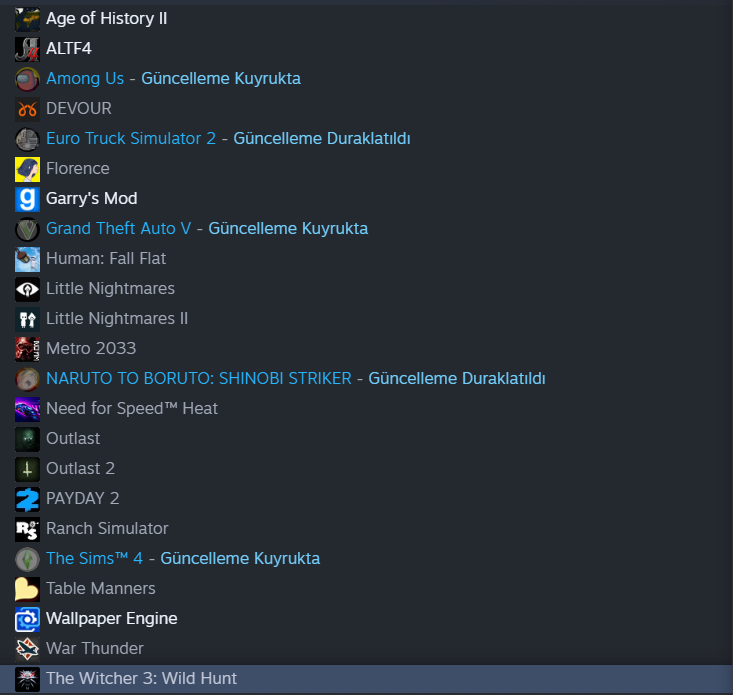
Task: Click the Little Nightmares eye icon
Action: [x=27, y=289]
